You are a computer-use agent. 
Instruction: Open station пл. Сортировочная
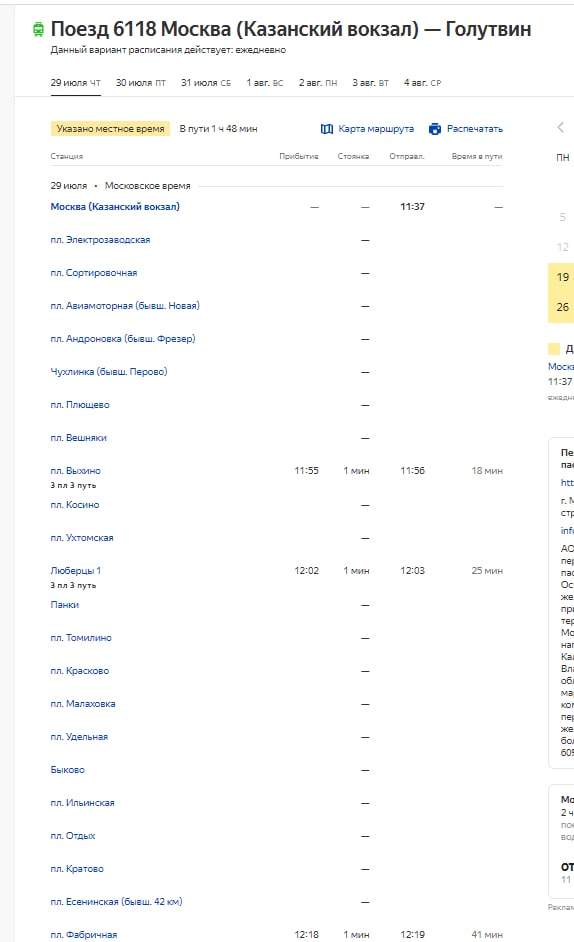coord(94,273)
